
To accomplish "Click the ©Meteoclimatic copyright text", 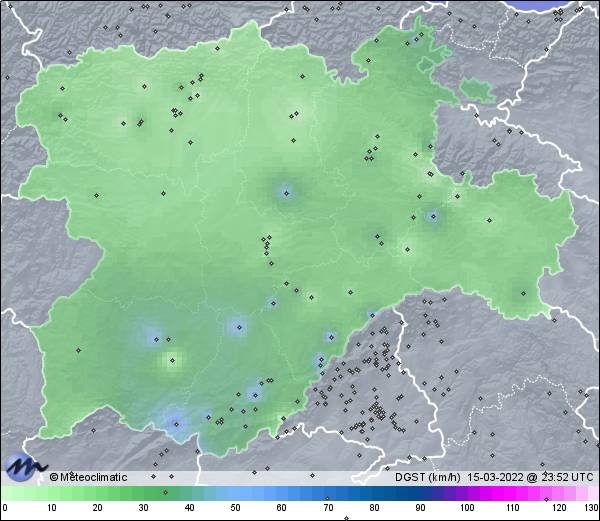I will 88,477.
